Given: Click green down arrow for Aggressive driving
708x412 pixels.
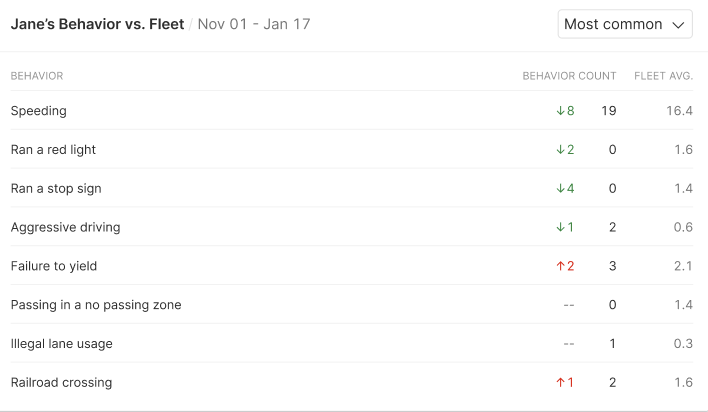Looking at the screenshot, I should [560, 227].
